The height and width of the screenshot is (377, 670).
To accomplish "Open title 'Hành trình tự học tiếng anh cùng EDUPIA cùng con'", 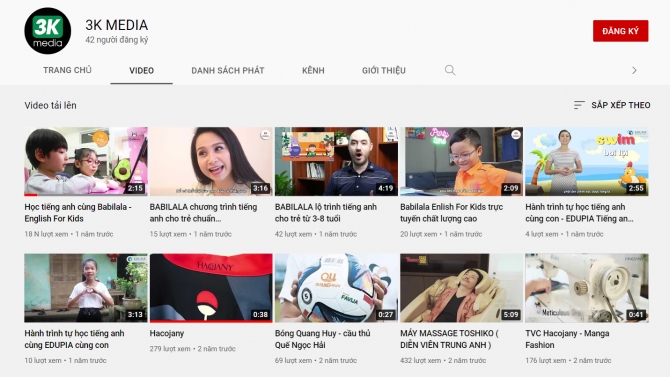I will [74, 339].
